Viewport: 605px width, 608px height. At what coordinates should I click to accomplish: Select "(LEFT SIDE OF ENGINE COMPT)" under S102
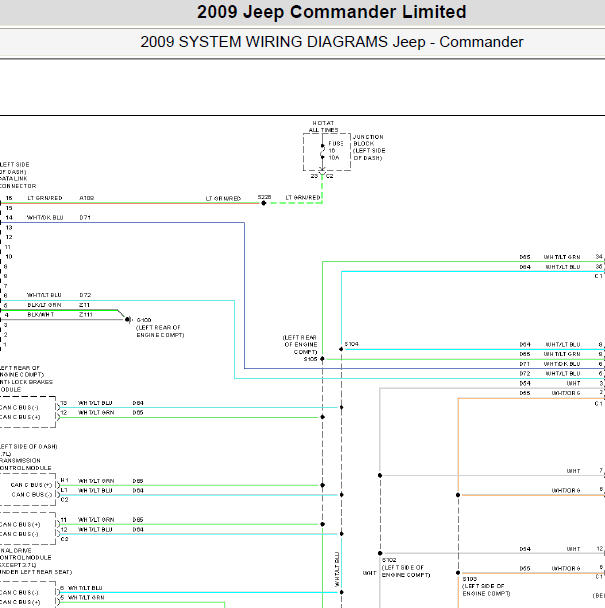click(406, 571)
